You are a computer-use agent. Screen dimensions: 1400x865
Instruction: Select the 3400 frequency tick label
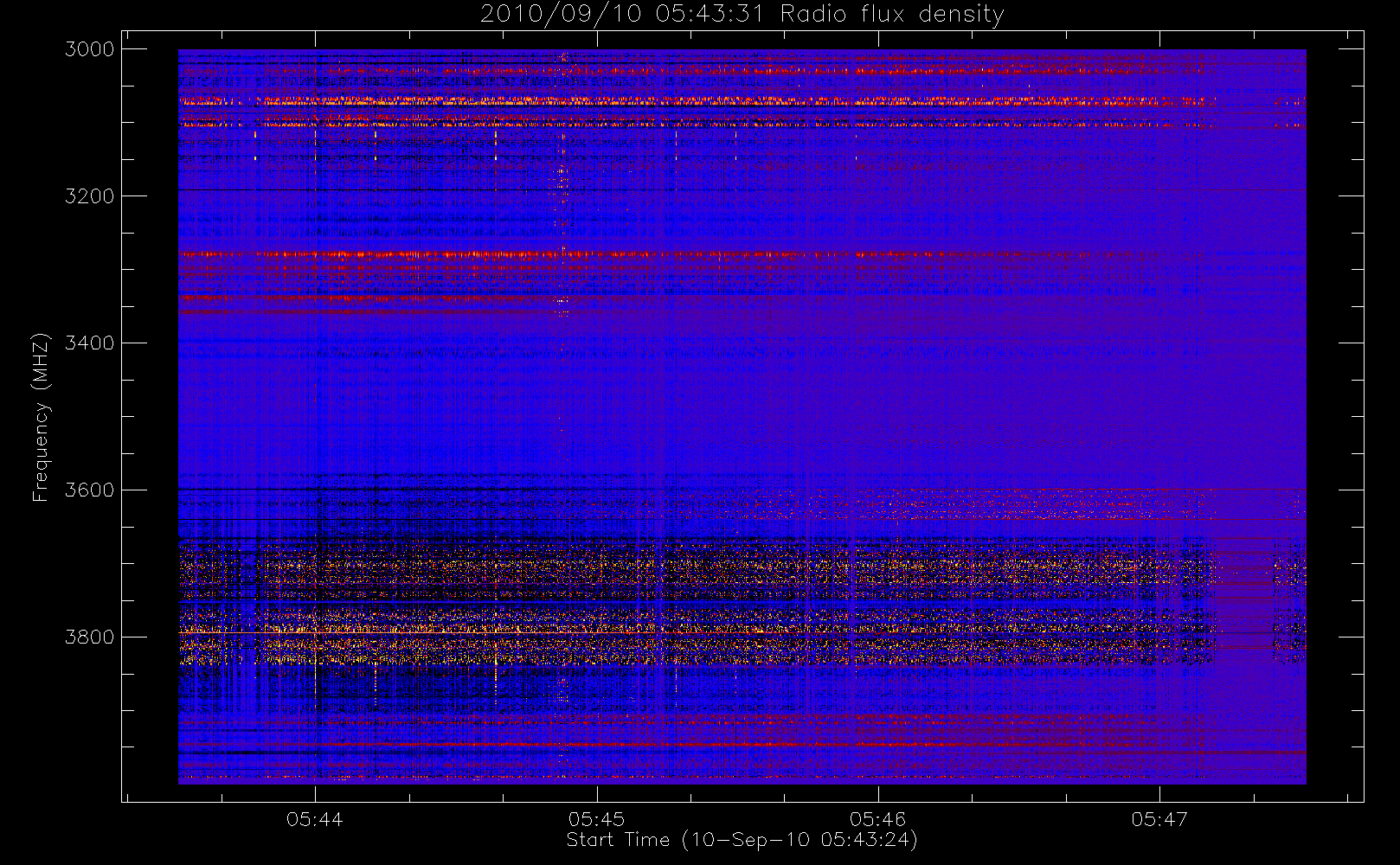[x=90, y=343]
